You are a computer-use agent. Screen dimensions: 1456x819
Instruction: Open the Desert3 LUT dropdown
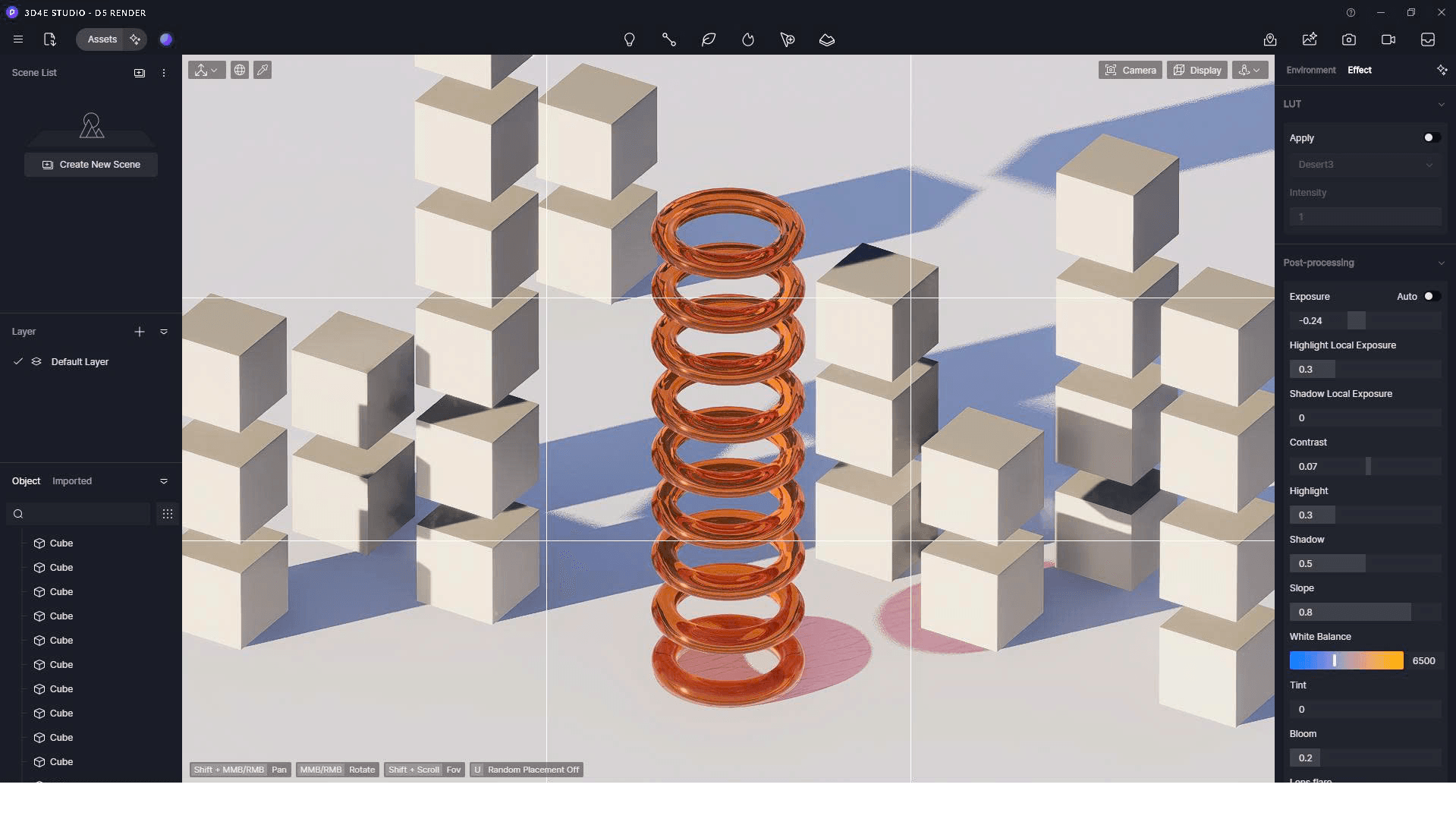1364,165
